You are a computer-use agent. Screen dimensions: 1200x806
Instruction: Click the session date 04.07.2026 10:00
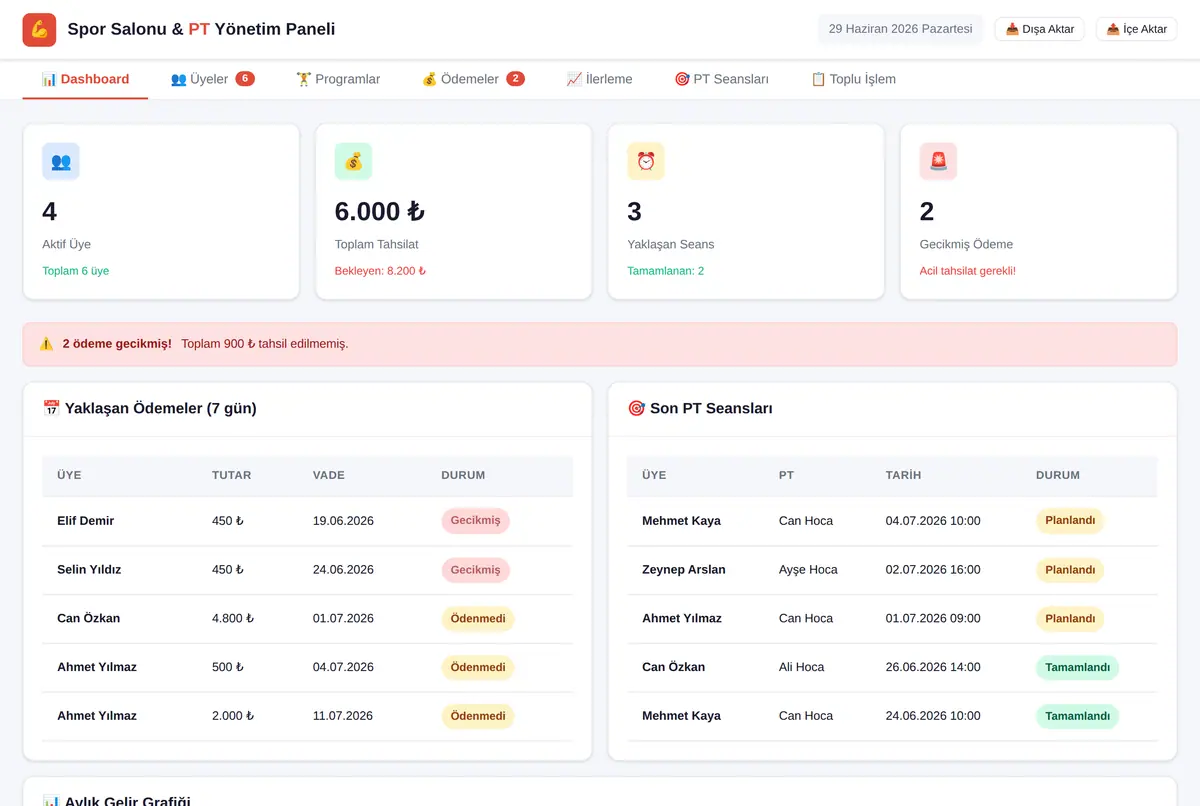pyautogui.click(x=933, y=521)
